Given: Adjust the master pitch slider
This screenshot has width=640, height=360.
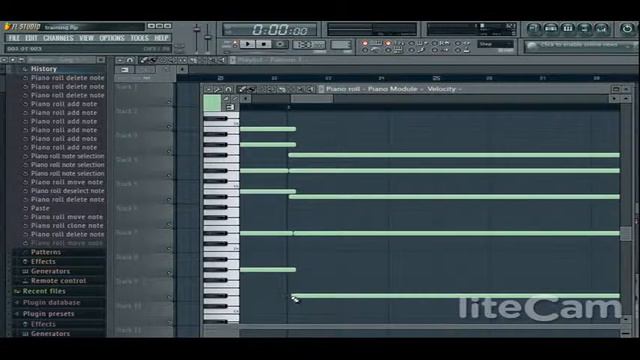Looking at the screenshot, I should pyautogui.click(x=207, y=37).
